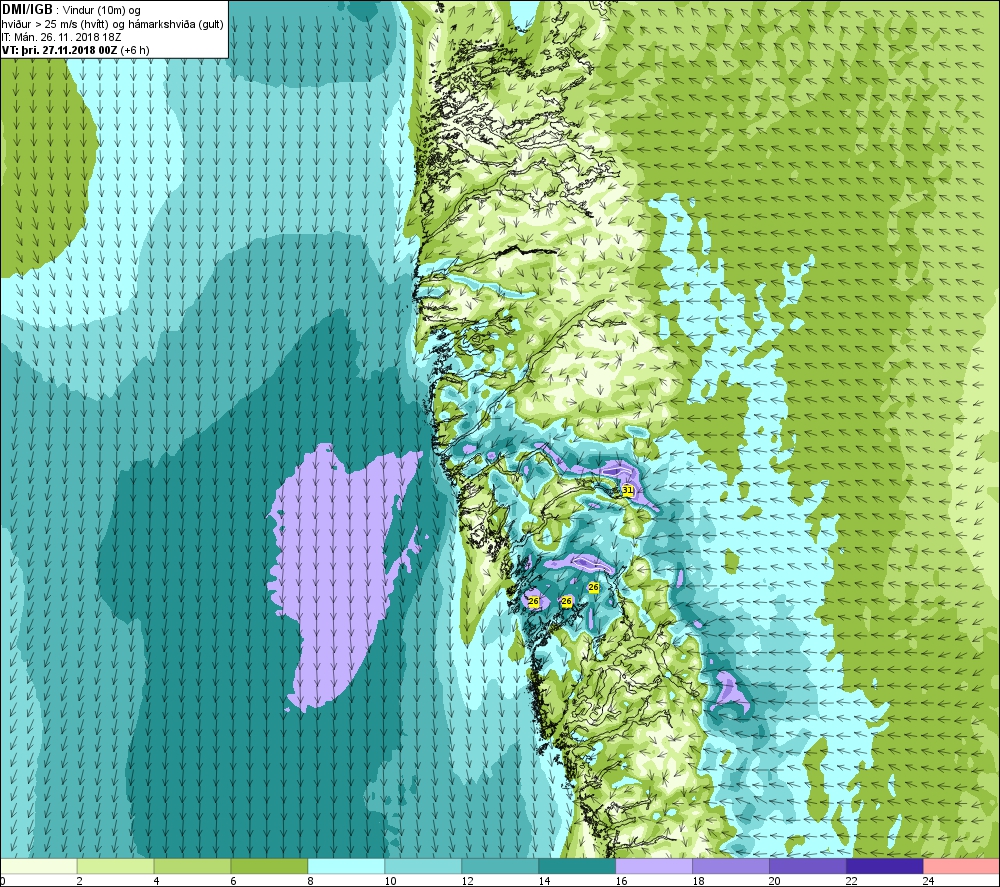Click the legend scale label 4

pos(156,881)
